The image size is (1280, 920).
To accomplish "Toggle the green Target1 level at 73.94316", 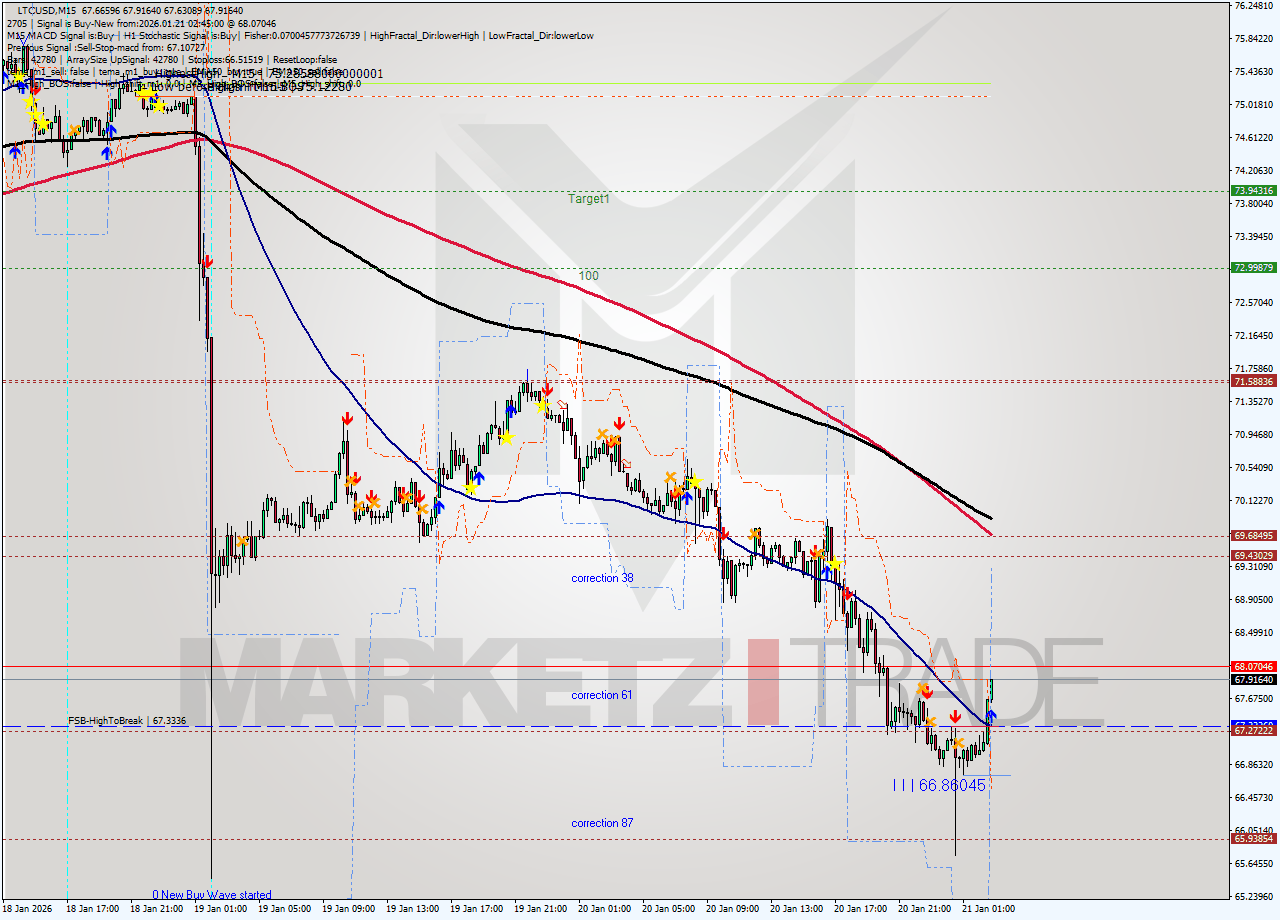I will 1253,189.
